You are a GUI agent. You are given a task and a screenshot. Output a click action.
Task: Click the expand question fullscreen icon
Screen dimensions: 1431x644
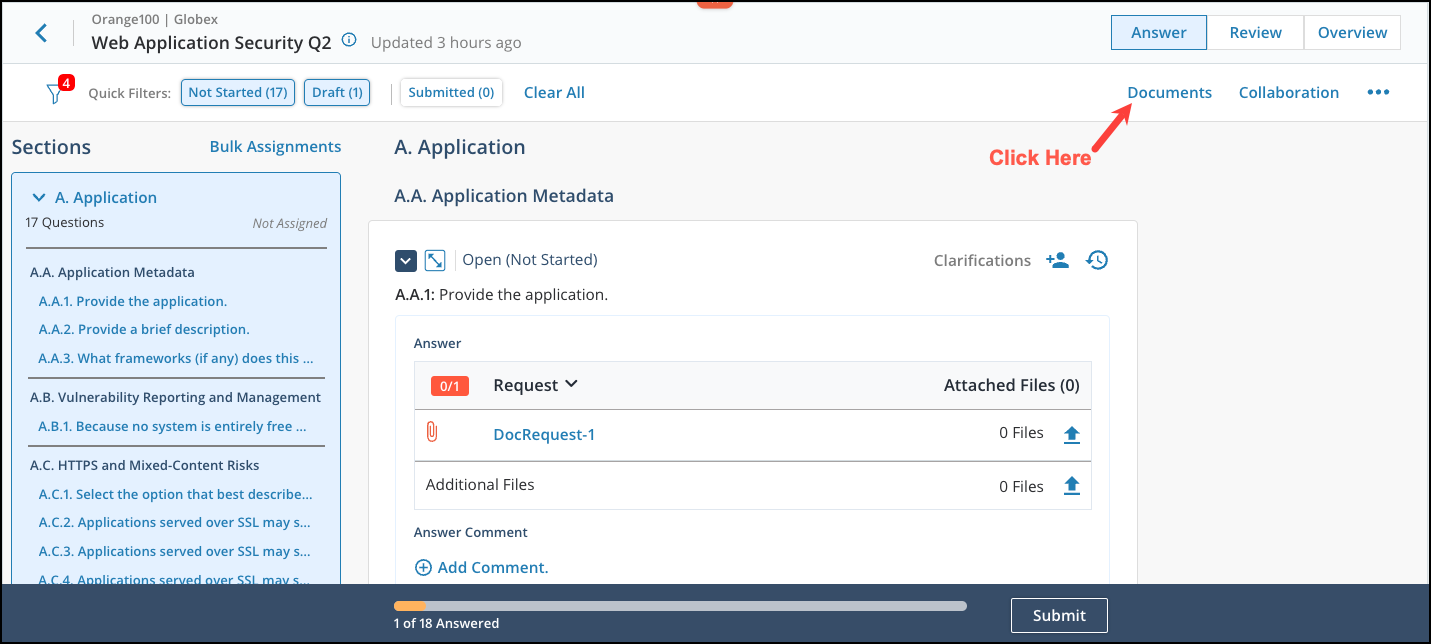pos(435,260)
